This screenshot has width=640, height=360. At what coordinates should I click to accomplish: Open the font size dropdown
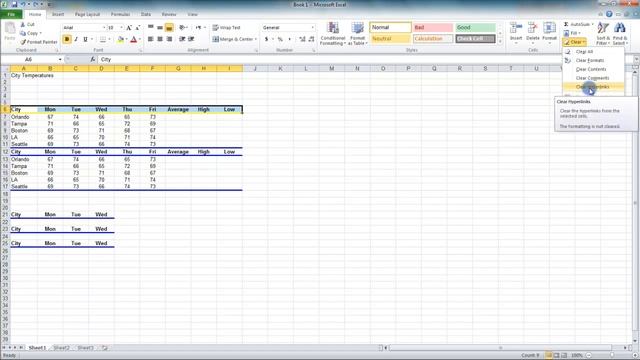point(121,27)
